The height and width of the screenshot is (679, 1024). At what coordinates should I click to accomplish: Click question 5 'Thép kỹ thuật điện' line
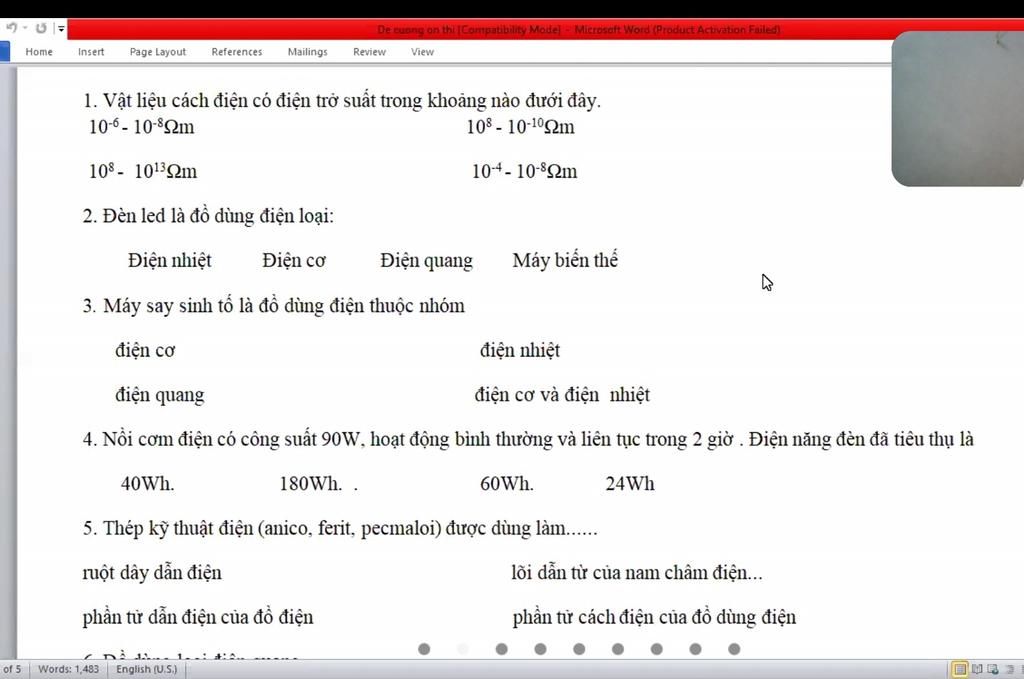coord(340,528)
